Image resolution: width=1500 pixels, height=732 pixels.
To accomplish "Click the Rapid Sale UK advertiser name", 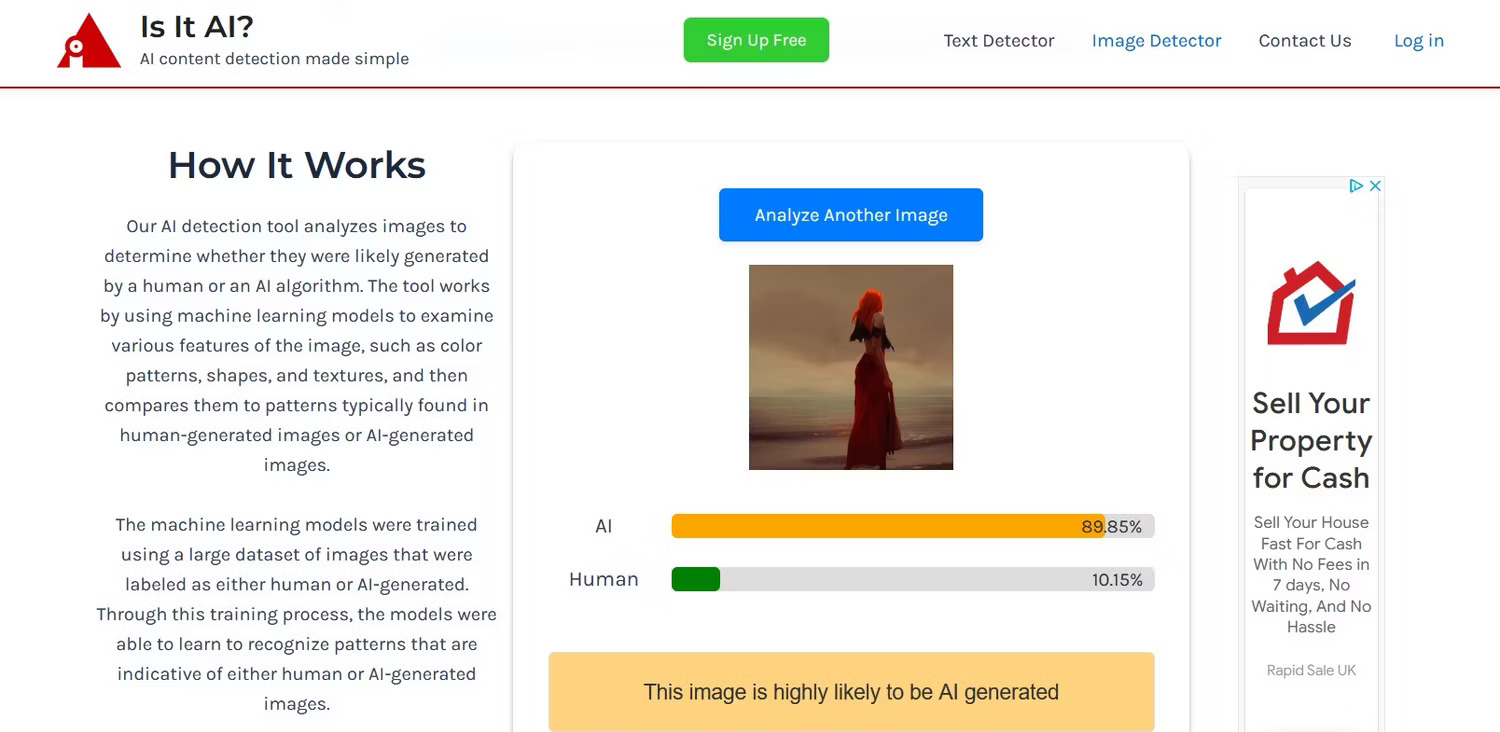I will pos(1311,670).
